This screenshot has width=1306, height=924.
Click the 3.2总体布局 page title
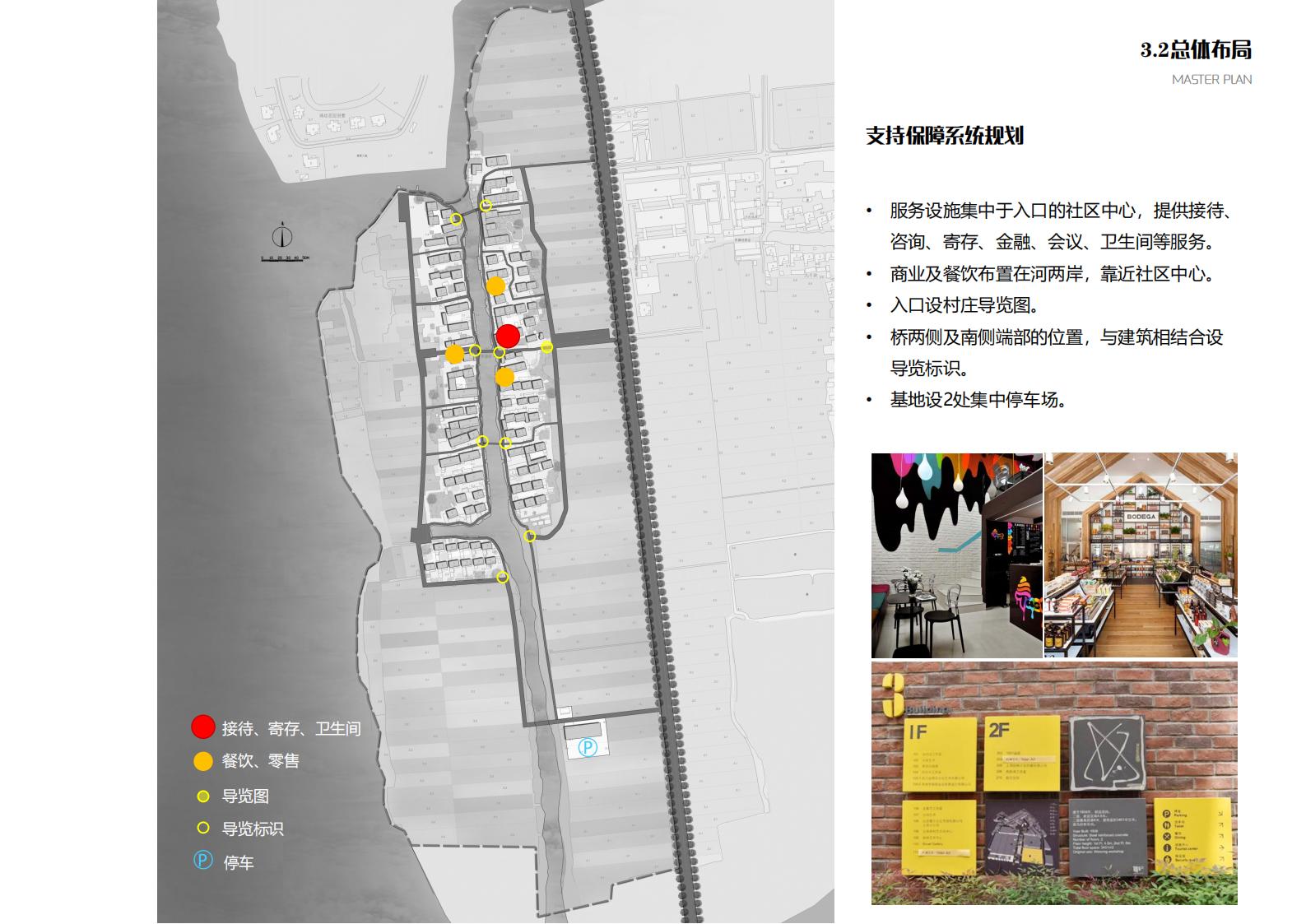pos(1195,50)
